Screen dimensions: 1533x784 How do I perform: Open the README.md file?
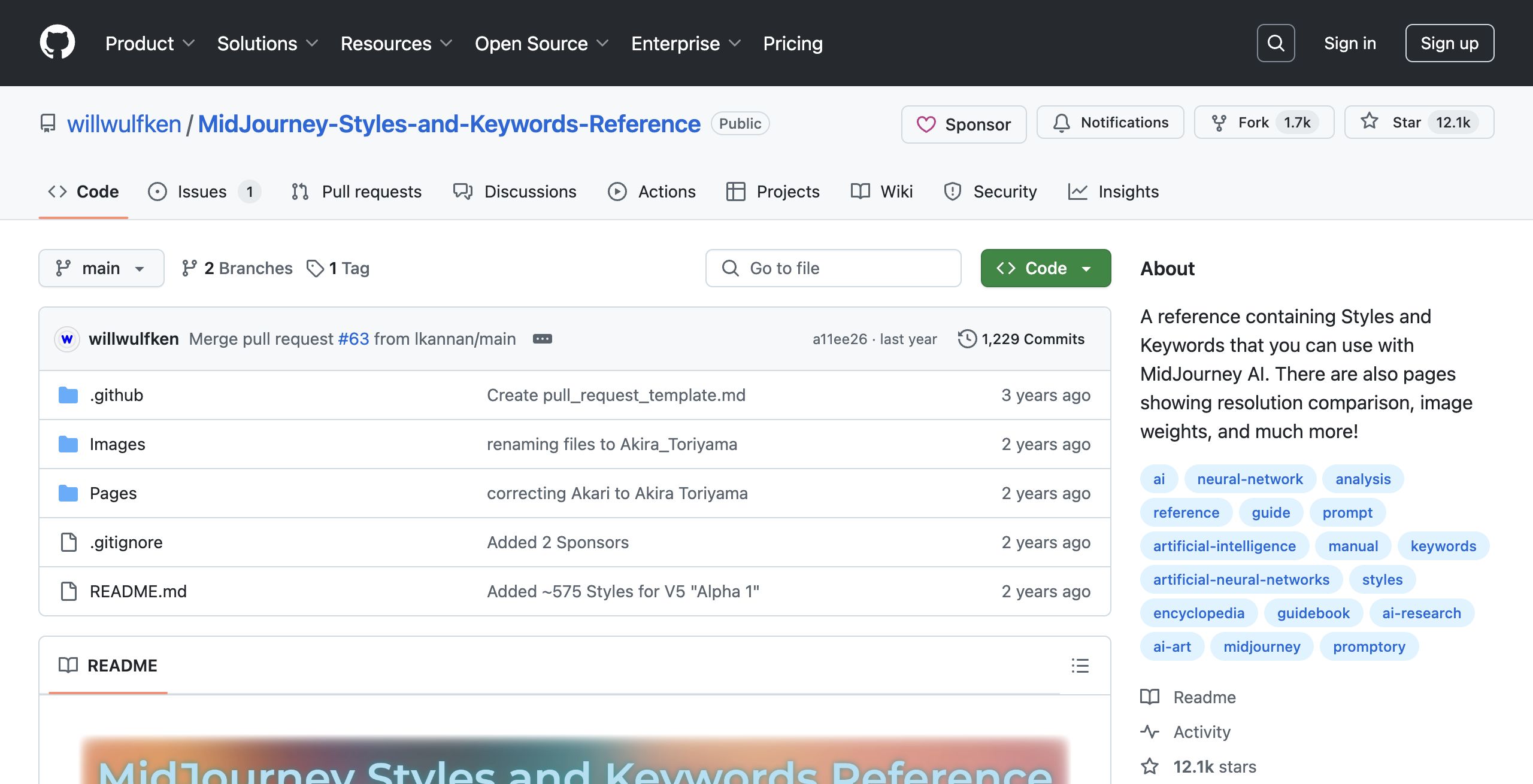138,591
